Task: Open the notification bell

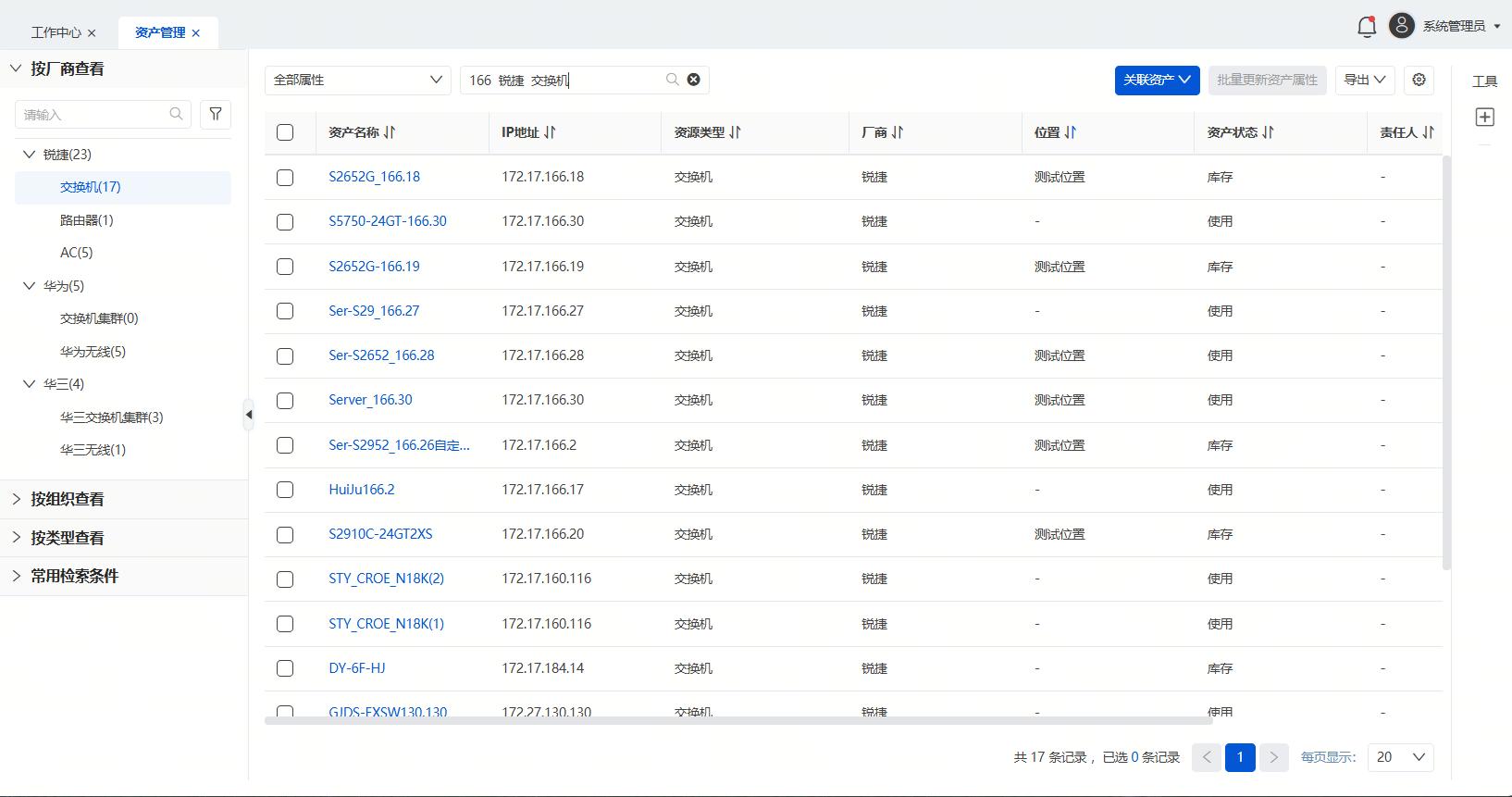Action: point(1367,27)
